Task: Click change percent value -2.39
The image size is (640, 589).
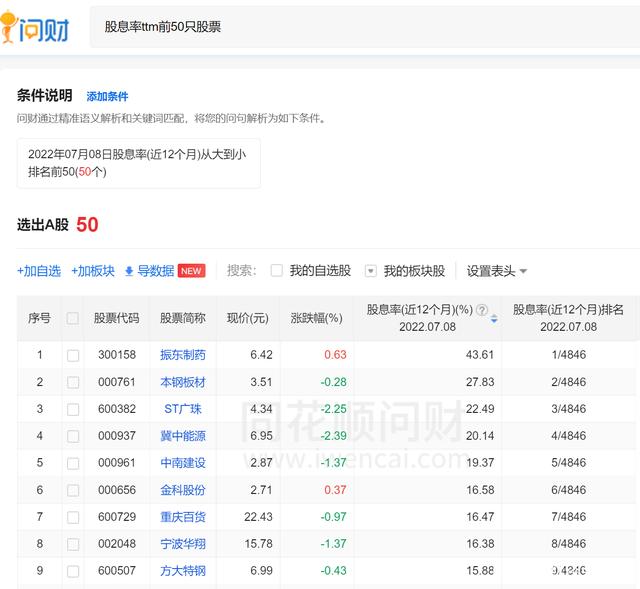Action: point(333,436)
